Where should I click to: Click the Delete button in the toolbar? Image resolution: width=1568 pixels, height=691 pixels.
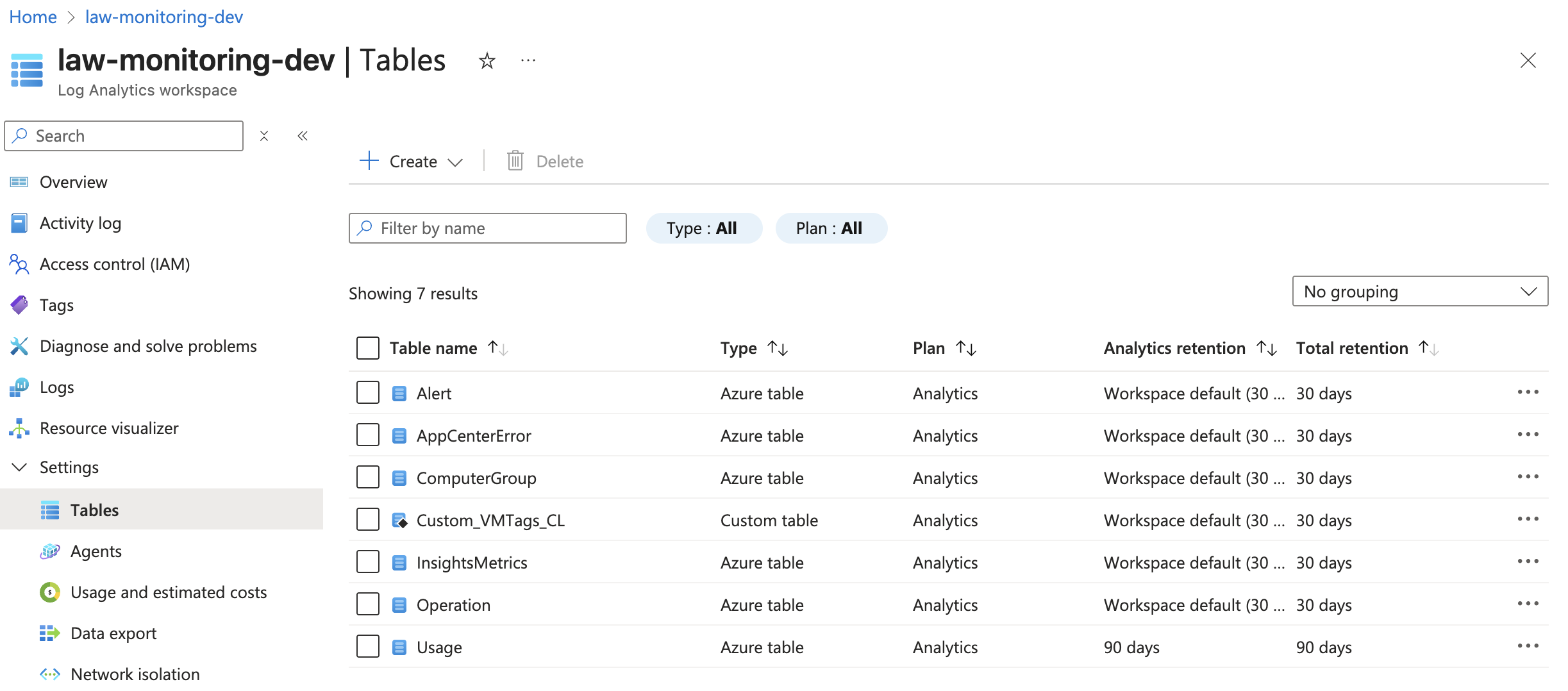(544, 161)
